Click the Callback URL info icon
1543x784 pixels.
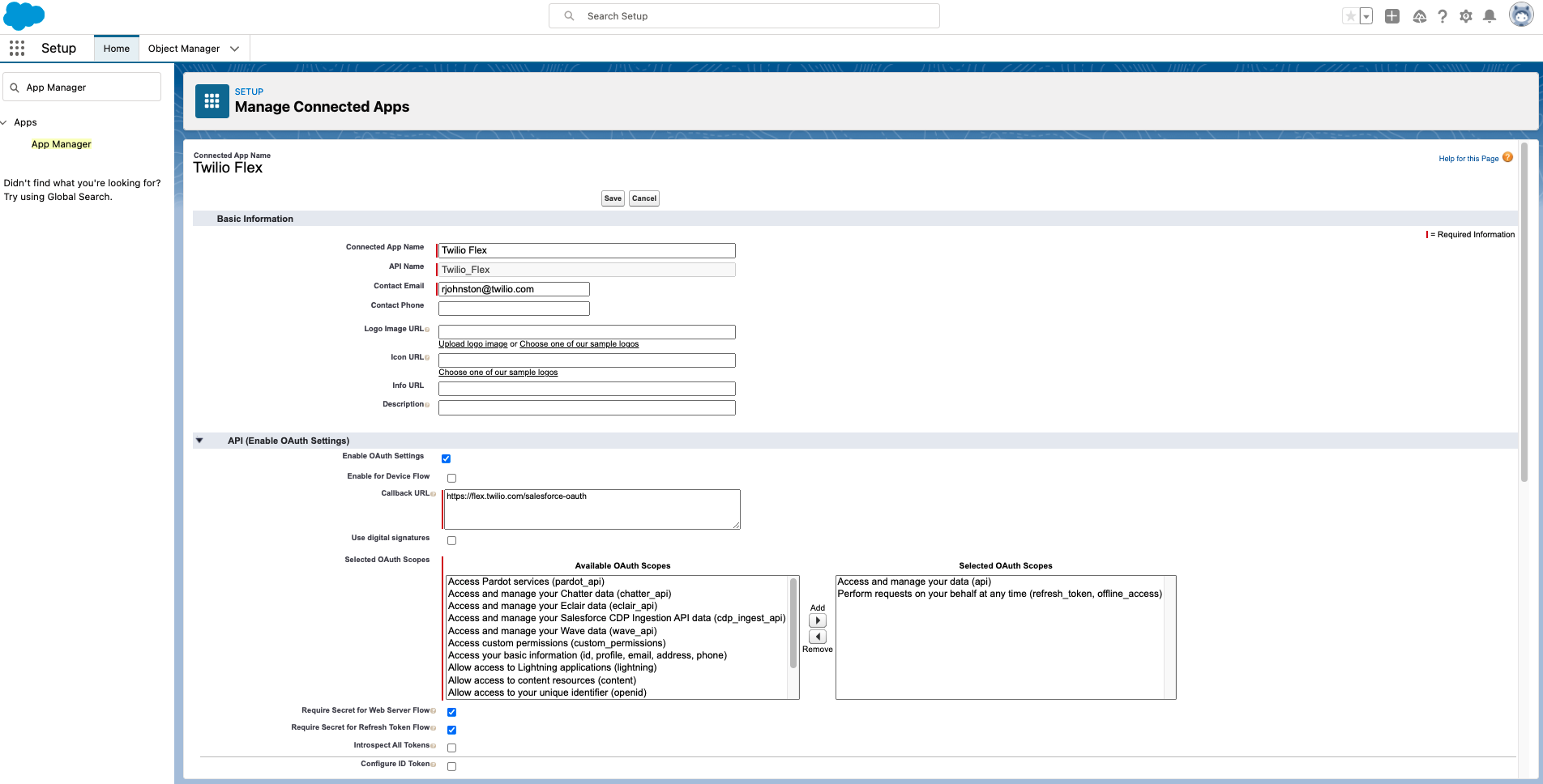click(x=433, y=494)
